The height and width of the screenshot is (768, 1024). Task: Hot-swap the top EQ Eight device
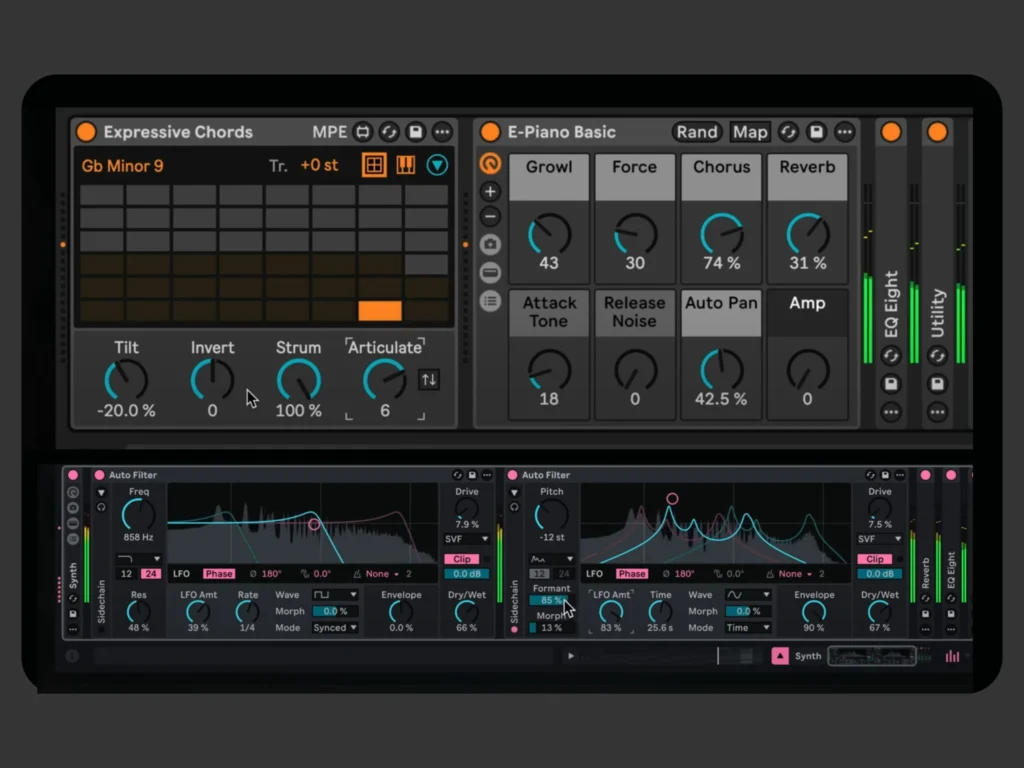[891, 356]
